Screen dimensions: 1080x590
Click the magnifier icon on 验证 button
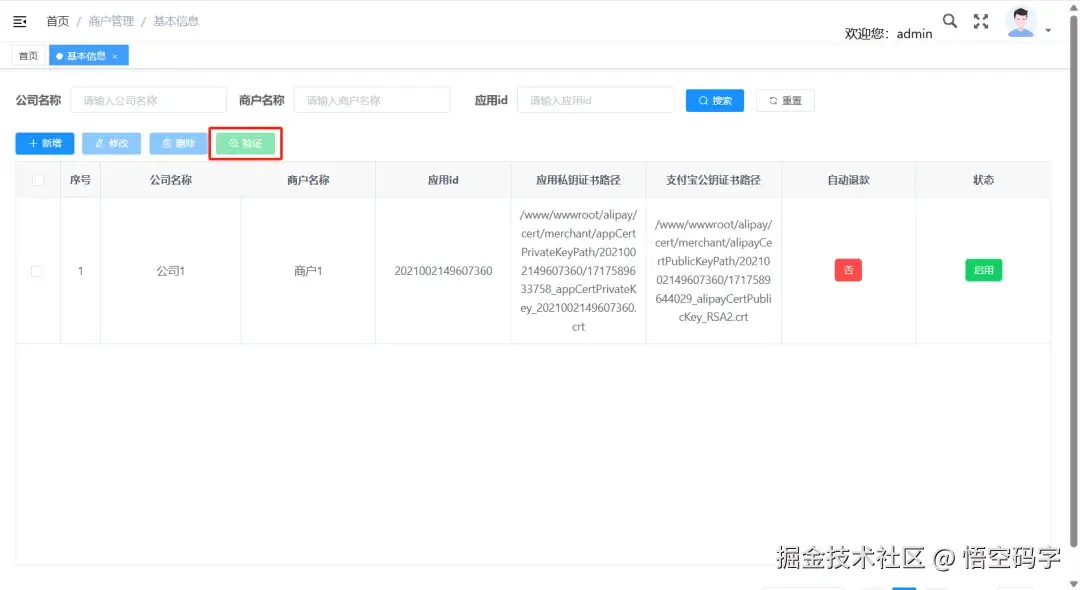[231, 143]
